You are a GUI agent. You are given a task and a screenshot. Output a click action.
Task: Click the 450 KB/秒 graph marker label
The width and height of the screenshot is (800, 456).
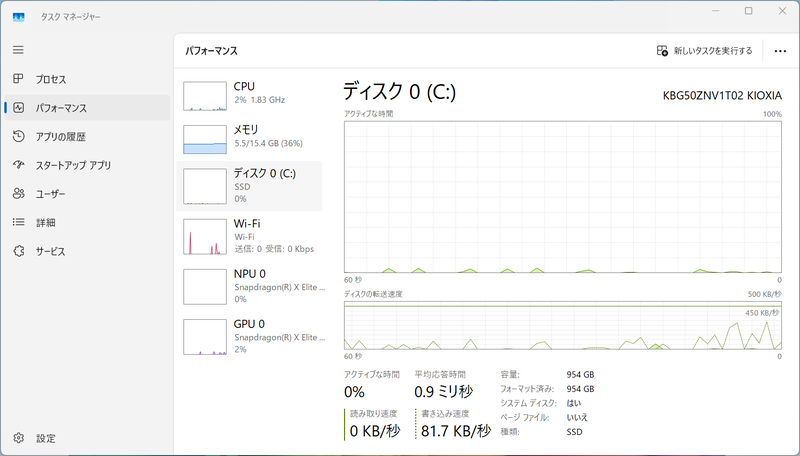click(x=762, y=313)
